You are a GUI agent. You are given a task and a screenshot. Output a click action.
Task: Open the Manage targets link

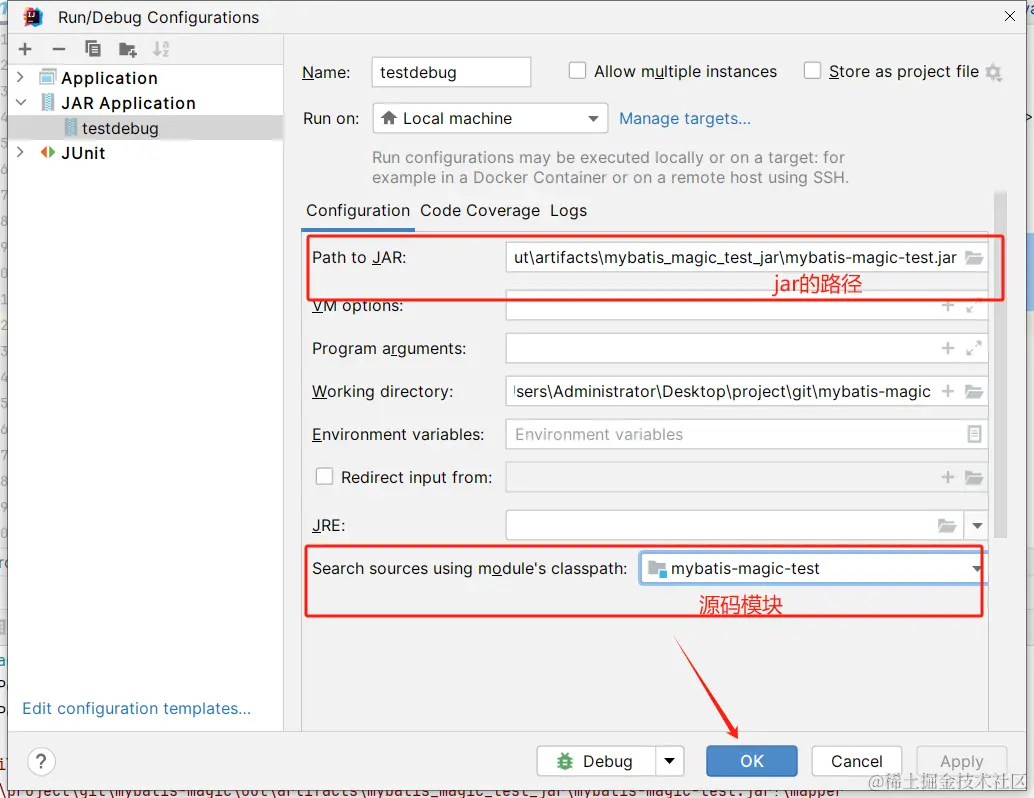point(684,119)
